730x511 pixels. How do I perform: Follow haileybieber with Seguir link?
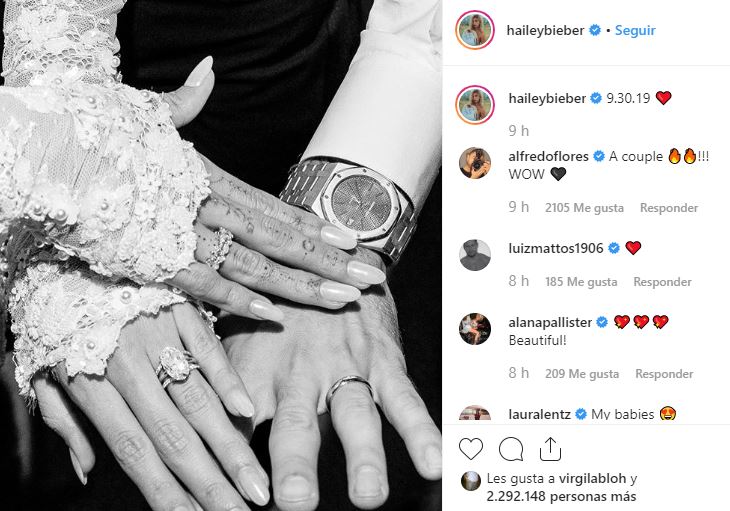click(635, 30)
